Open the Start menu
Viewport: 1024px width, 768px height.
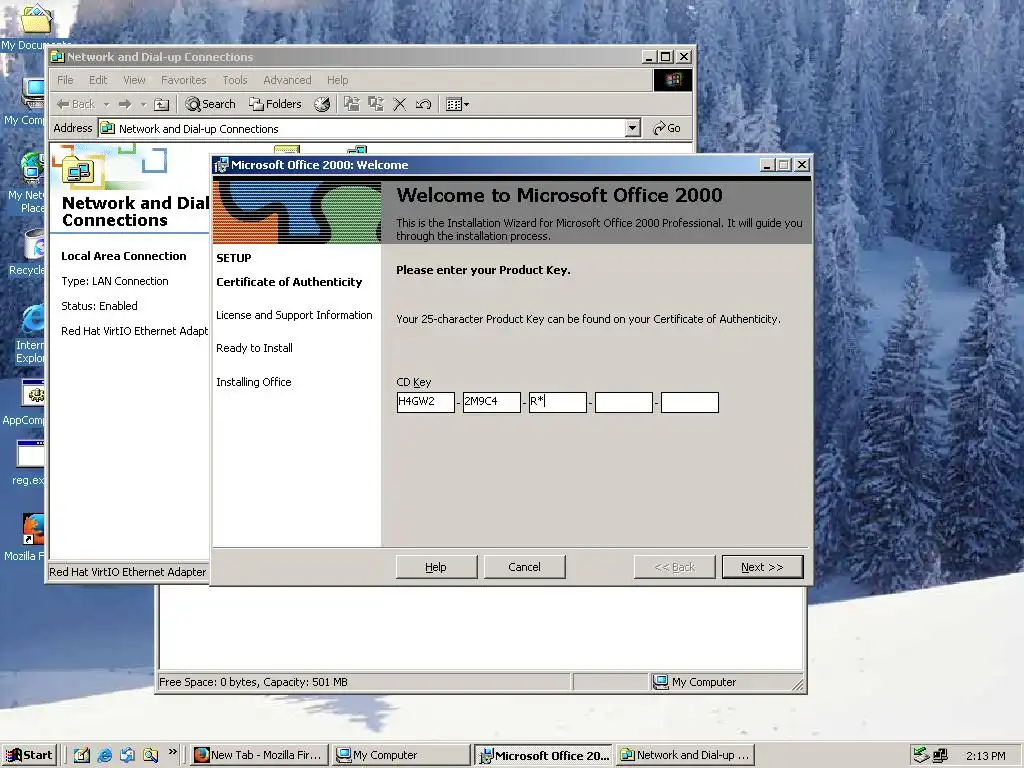(29, 755)
